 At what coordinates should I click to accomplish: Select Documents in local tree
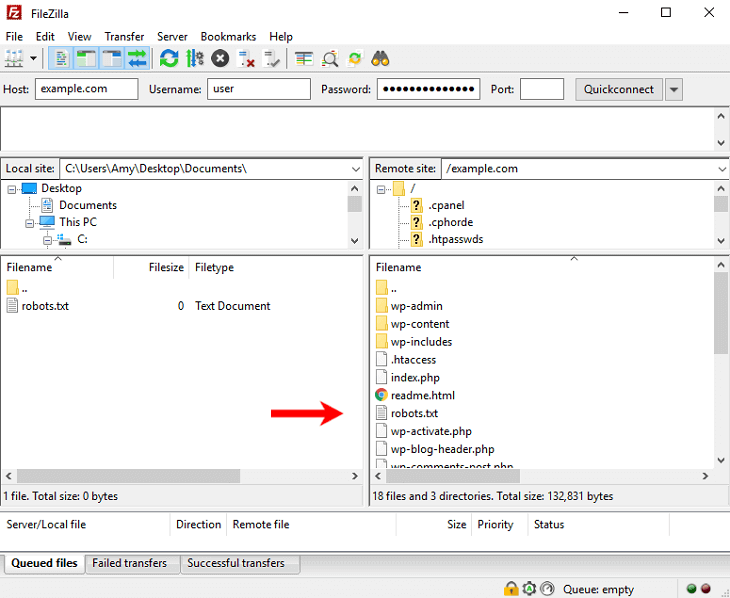click(x=88, y=205)
